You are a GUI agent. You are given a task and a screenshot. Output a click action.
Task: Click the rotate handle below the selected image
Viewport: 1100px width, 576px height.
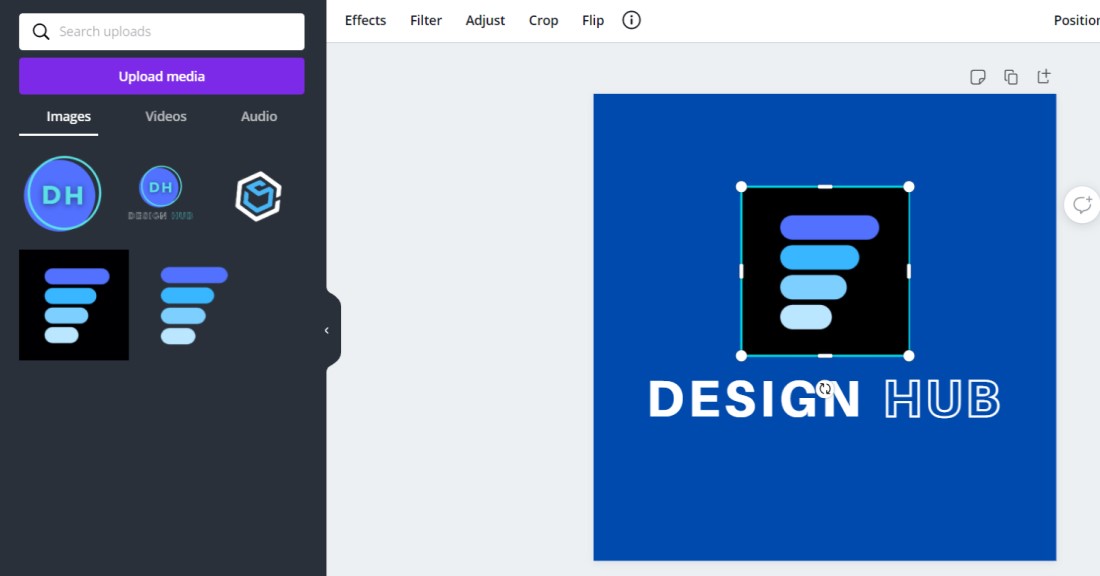point(825,388)
